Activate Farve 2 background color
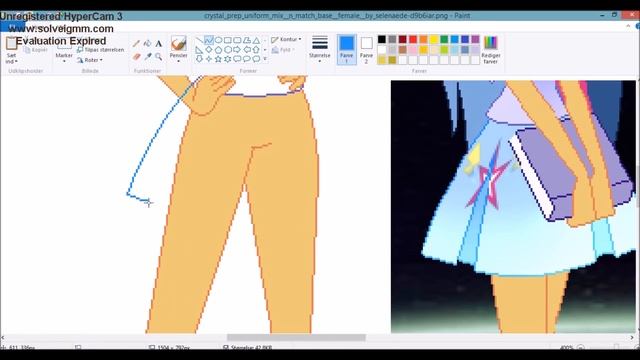 (x=366, y=49)
